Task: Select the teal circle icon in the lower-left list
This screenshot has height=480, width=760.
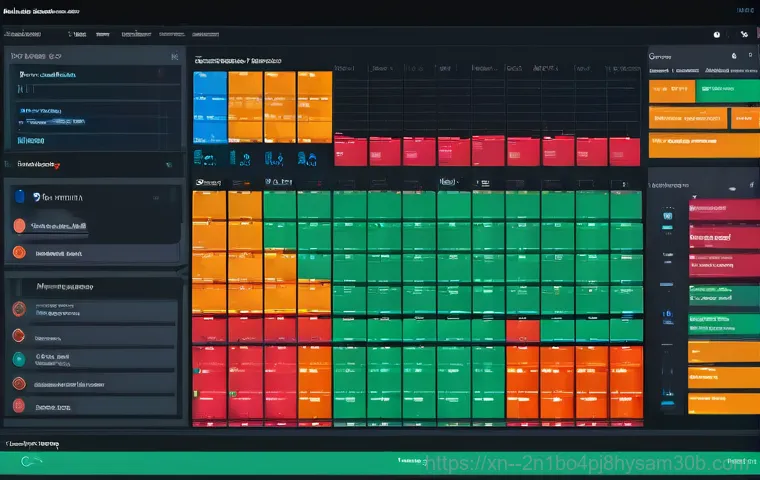Action: coord(18,358)
